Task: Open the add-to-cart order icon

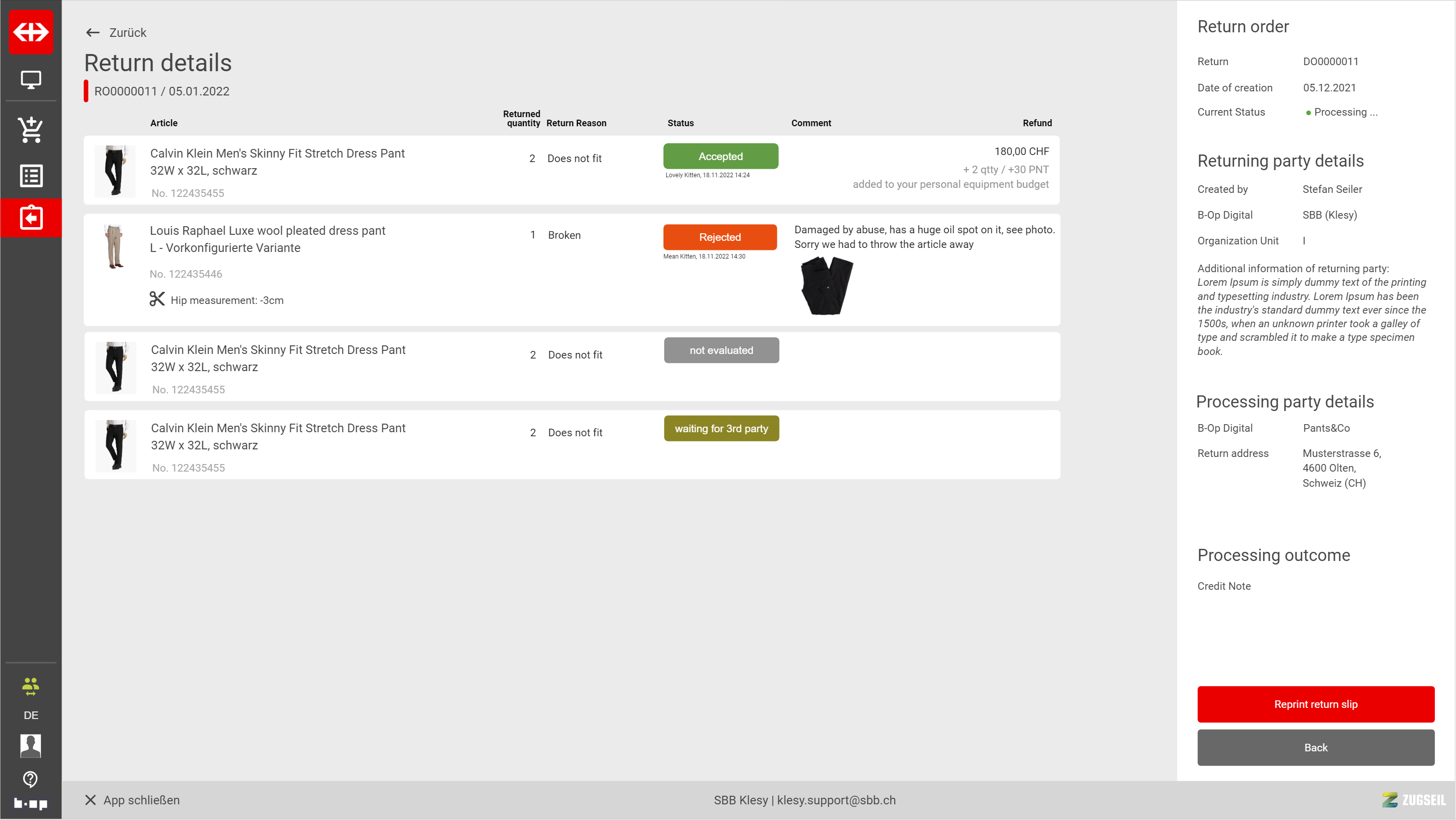Action: pos(31,129)
